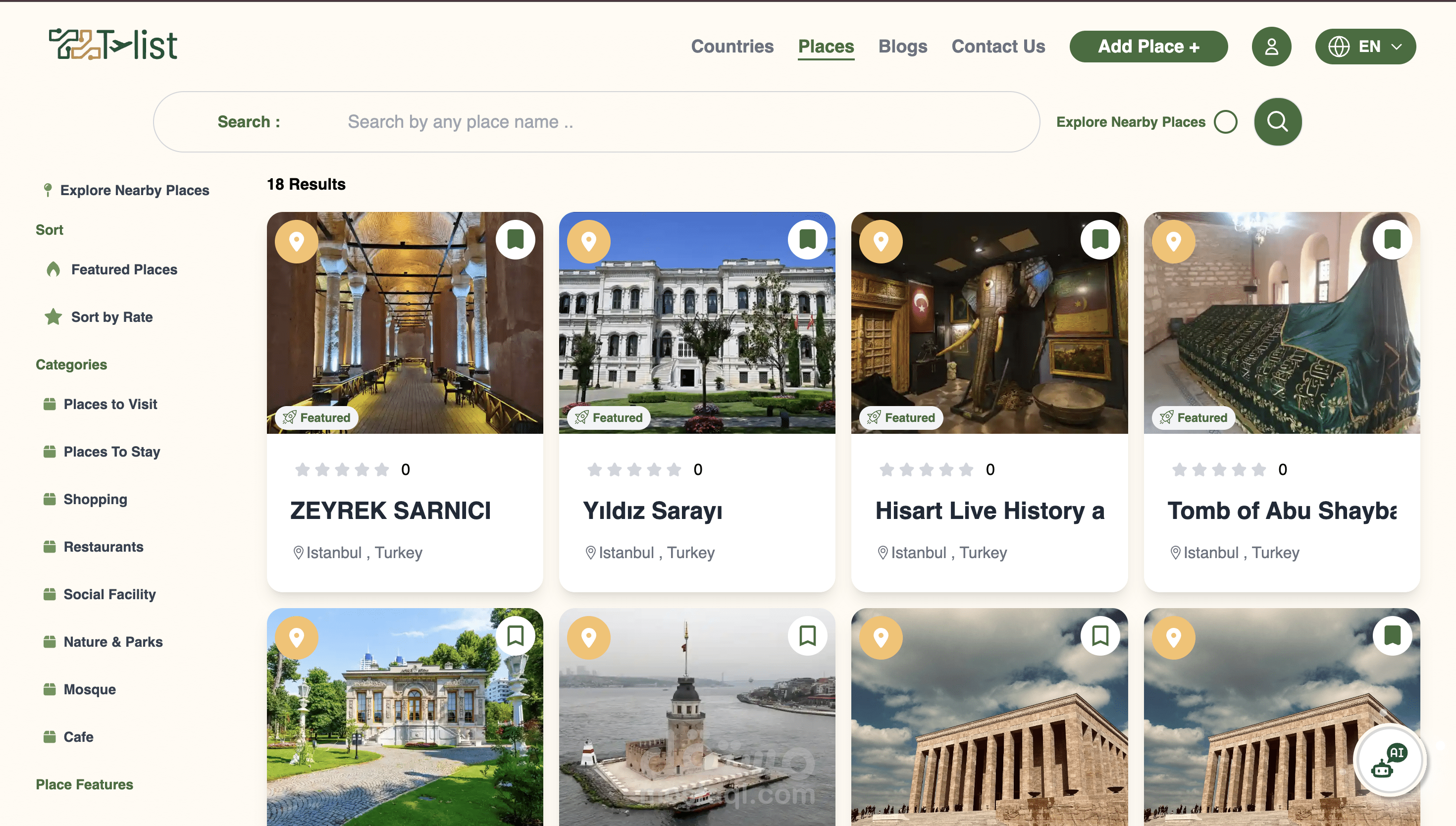Image resolution: width=1456 pixels, height=826 pixels.
Task: Select Featured Places sort option
Action: (x=124, y=269)
